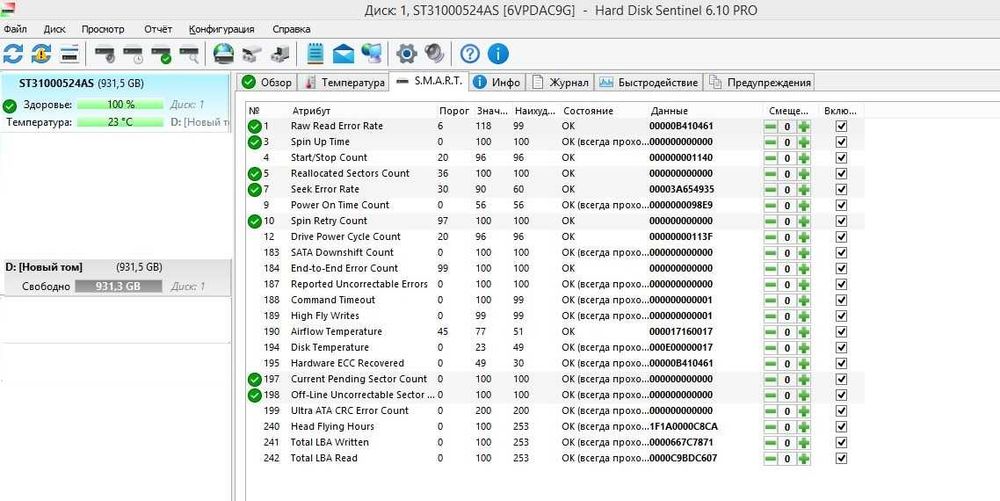Click the plus icon for Seek Error Rate offset

[x=804, y=190]
